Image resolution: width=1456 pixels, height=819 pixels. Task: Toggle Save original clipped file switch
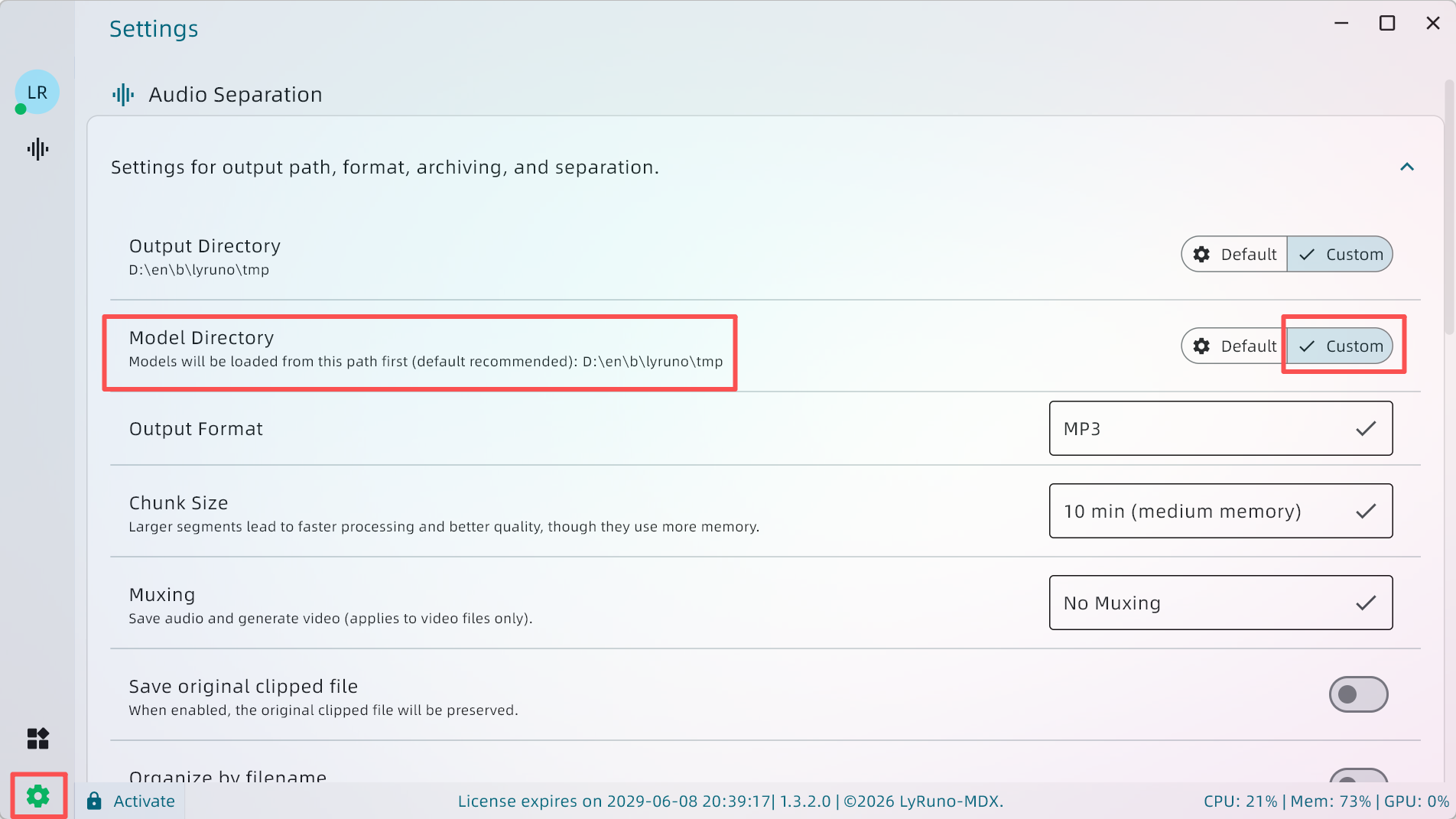click(x=1358, y=694)
